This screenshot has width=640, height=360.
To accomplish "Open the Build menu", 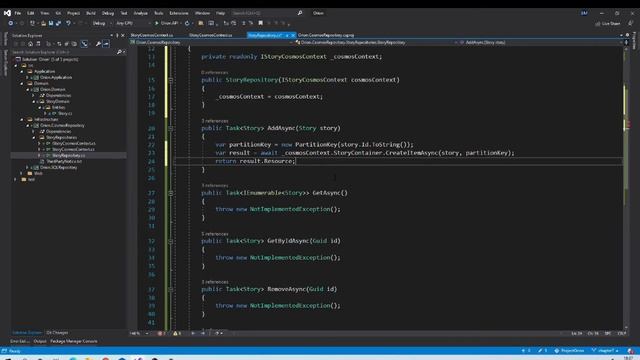I will [x=91, y=13].
